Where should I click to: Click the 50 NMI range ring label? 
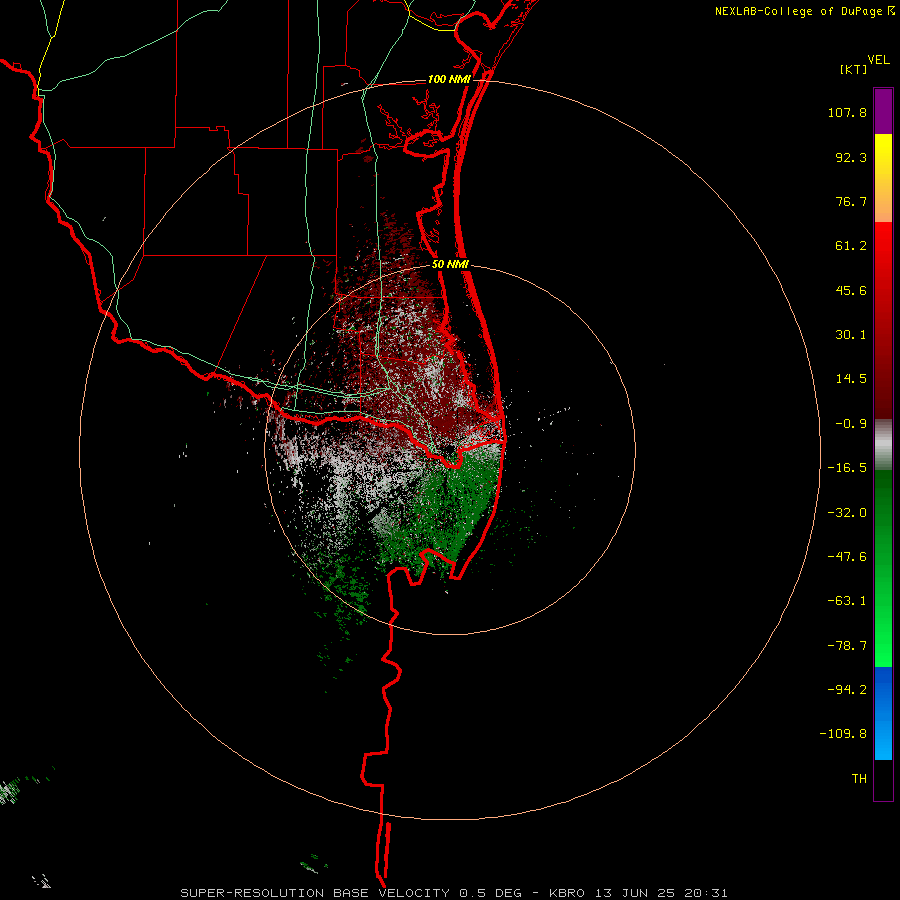pos(450,265)
